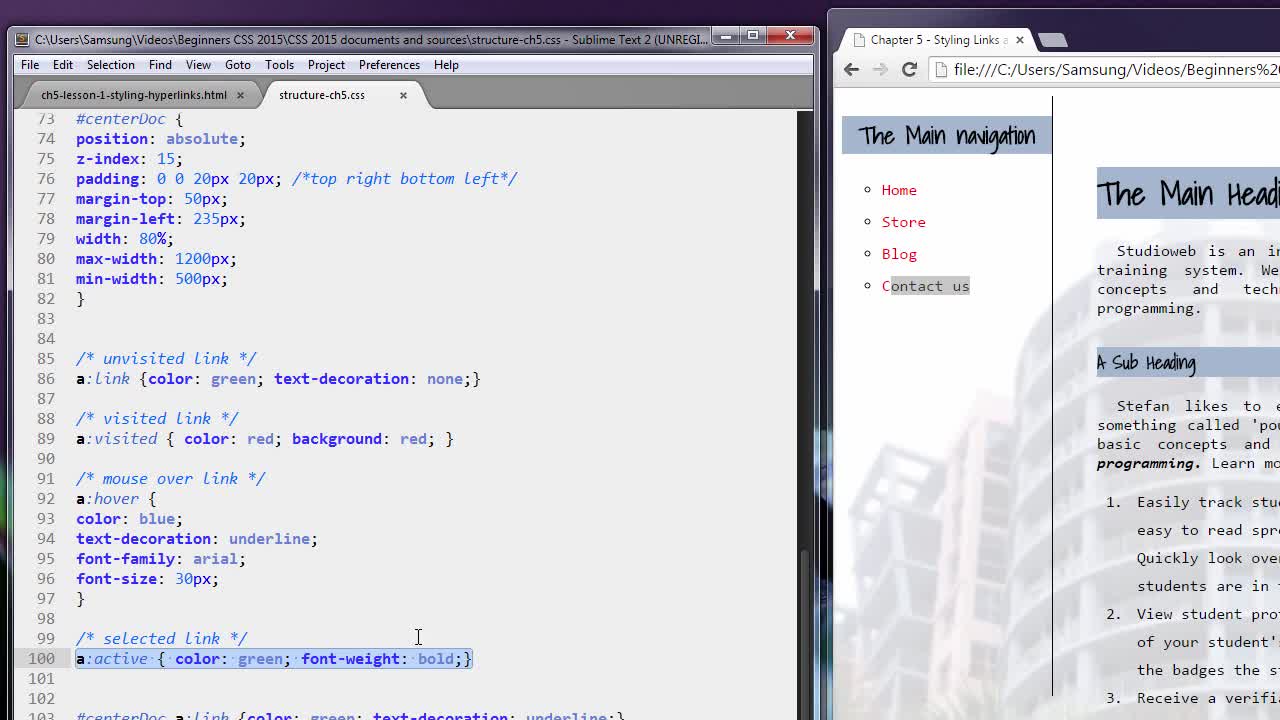Click the 'a:hover {' selector line

pos(116,499)
